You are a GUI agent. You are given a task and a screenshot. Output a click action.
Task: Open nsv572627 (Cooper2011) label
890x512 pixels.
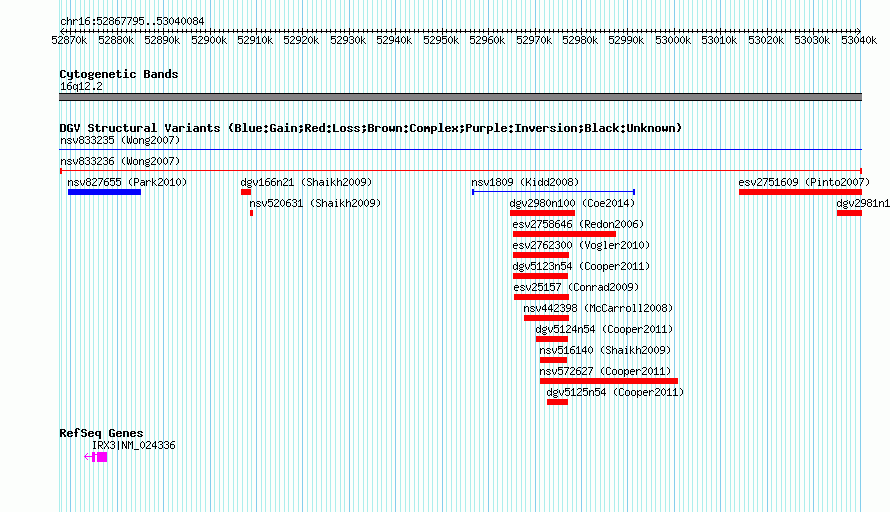point(605,371)
